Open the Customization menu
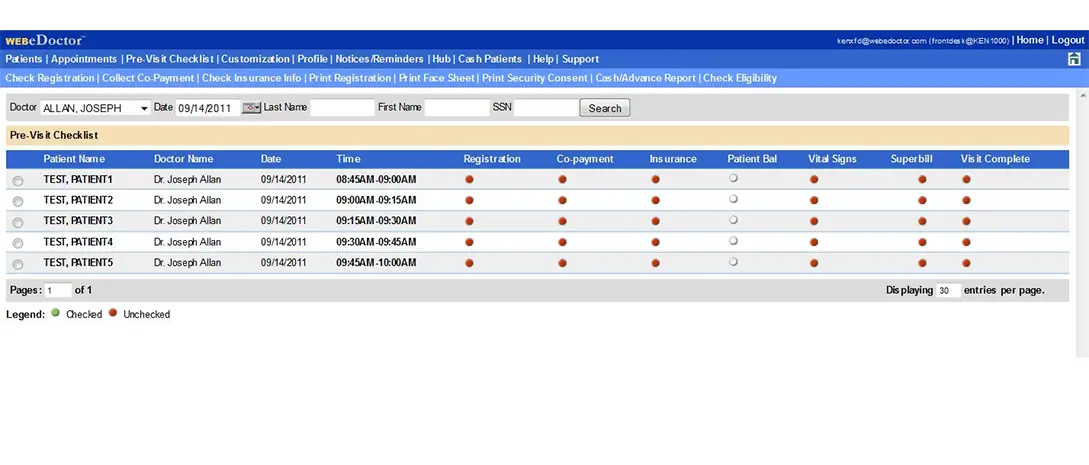 pos(256,59)
